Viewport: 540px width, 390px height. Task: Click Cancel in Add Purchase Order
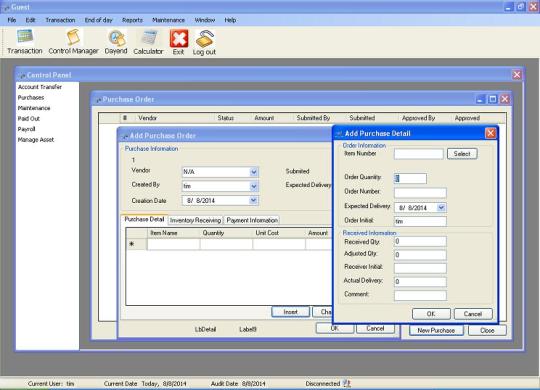[375, 328]
